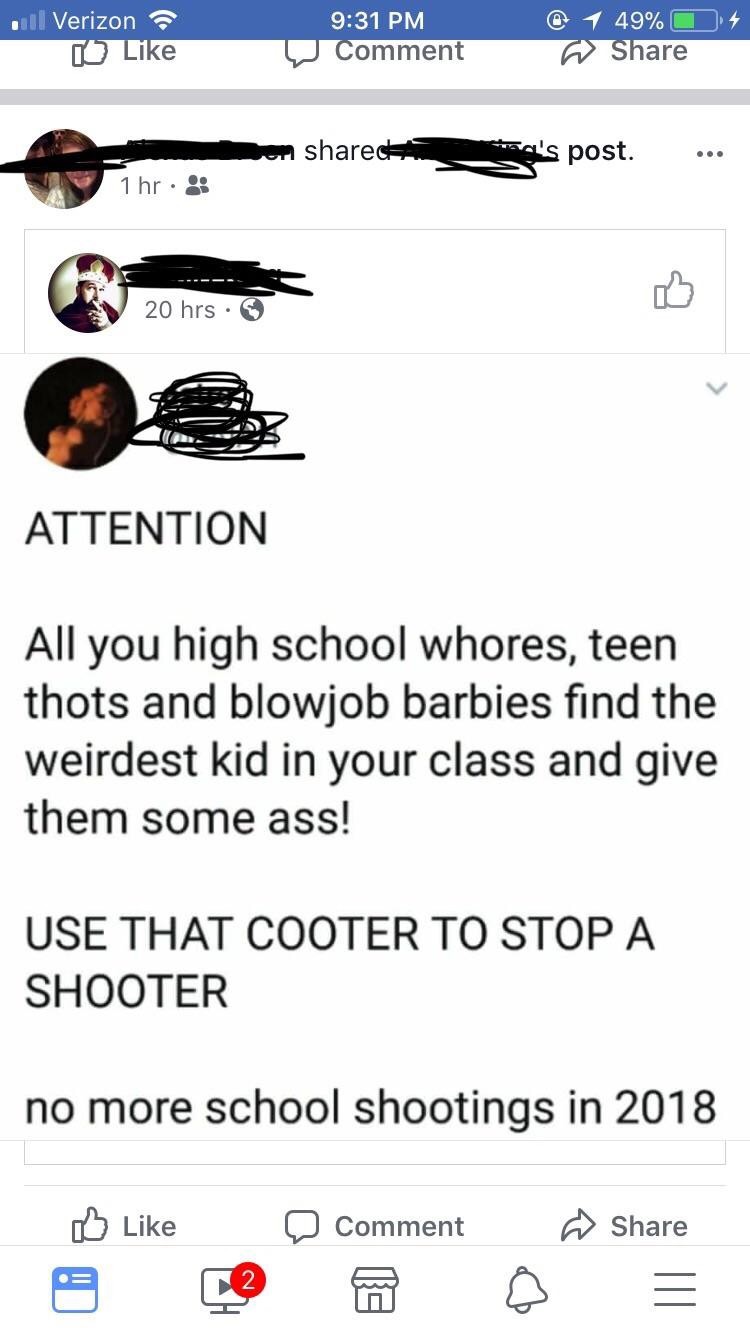Tap the public globe icon beside 20 hrs
The image size is (750, 1334).
pos(252,310)
